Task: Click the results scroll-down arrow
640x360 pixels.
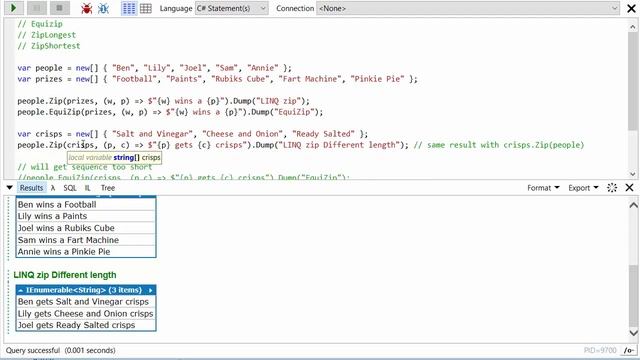Action: 633,333
